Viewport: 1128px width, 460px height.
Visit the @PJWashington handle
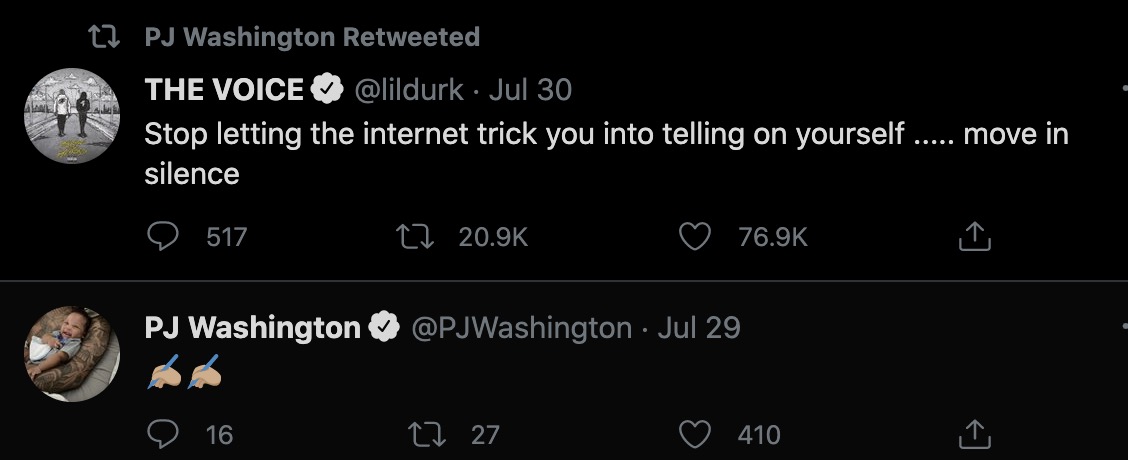(521, 328)
